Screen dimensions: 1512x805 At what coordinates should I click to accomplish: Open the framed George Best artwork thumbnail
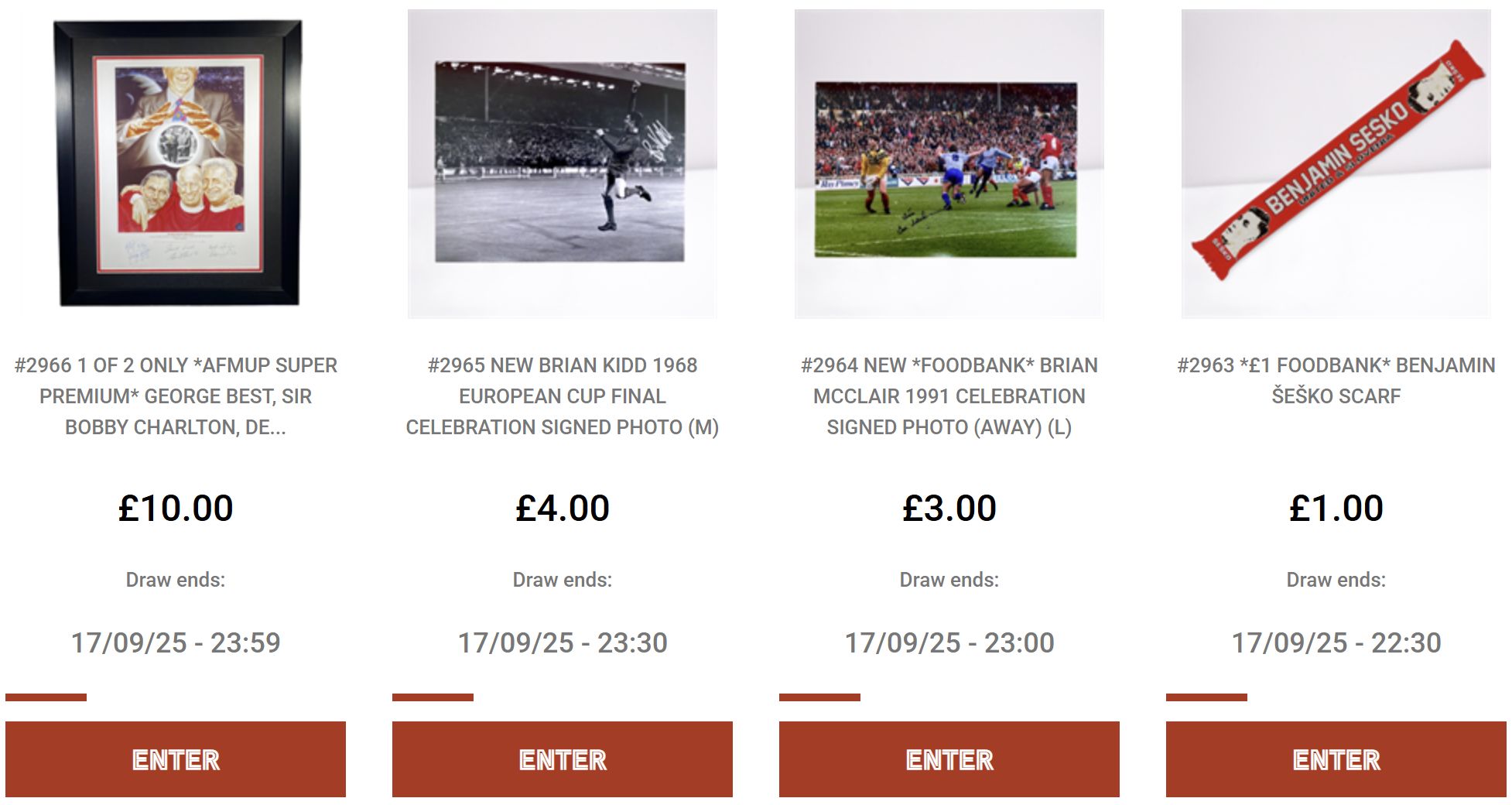176,163
